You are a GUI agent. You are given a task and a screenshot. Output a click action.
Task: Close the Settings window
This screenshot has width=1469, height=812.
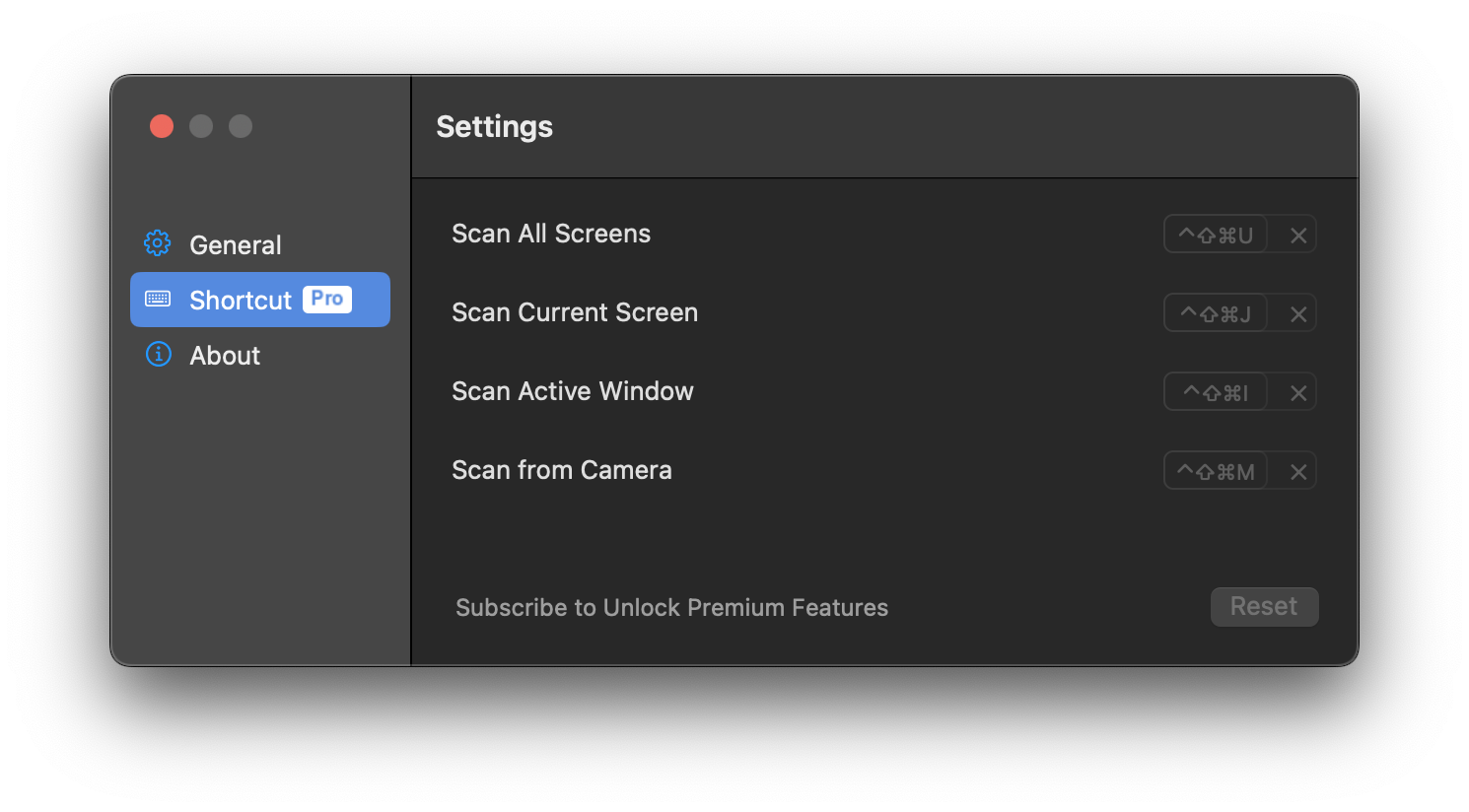click(x=161, y=125)
